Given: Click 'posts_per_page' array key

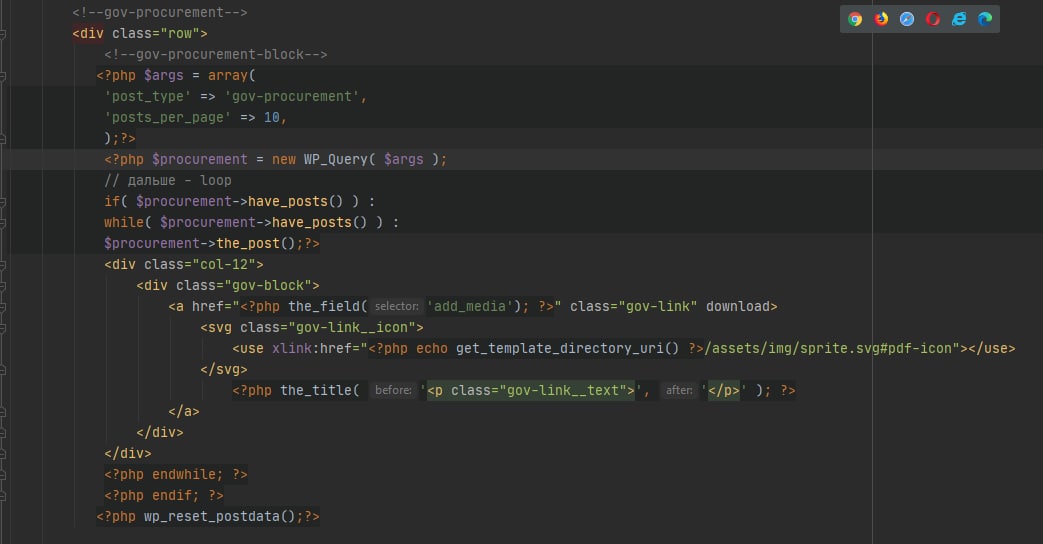Looking at the screenshot, I should 168,118.
